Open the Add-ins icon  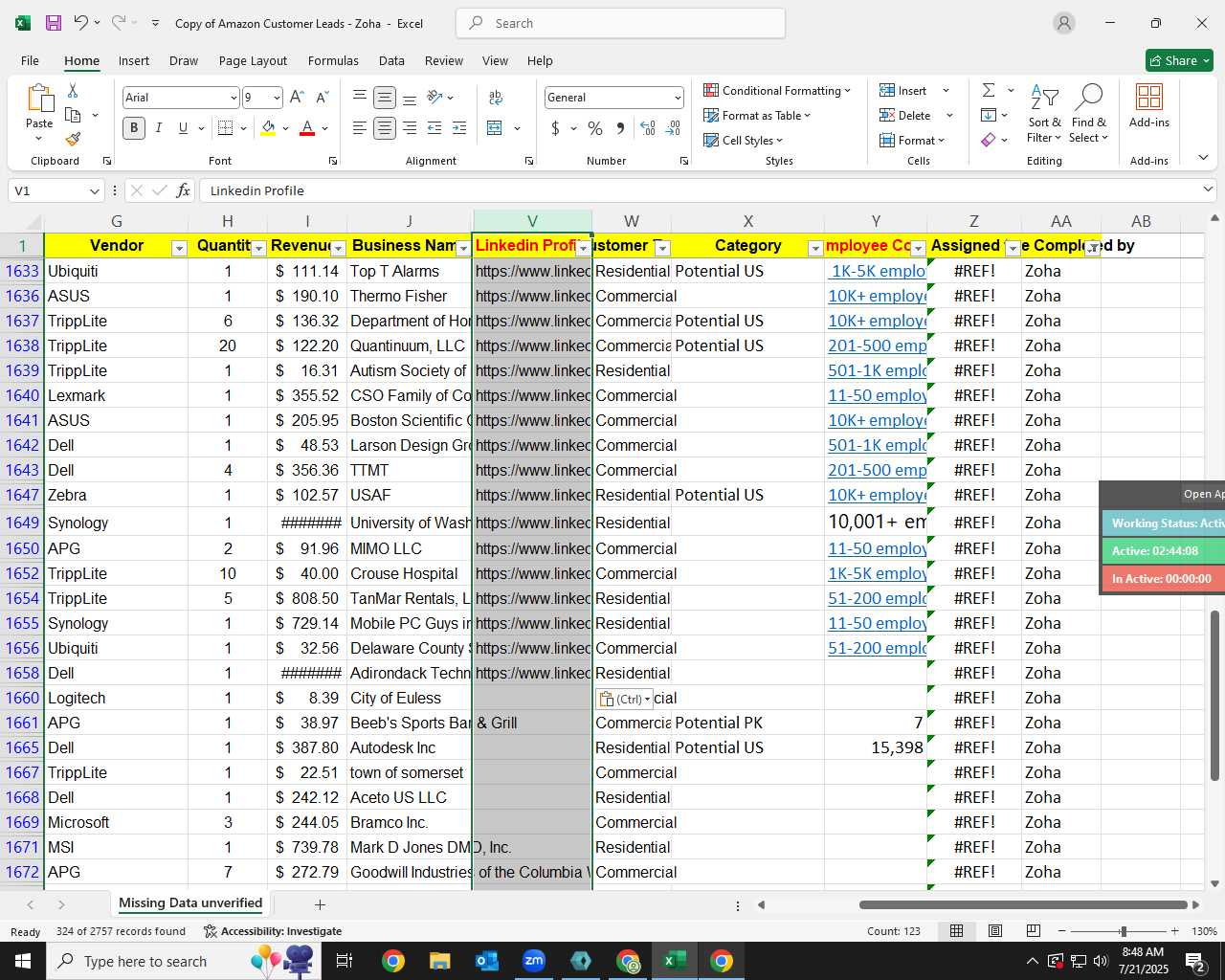(x=1148, y=105)
